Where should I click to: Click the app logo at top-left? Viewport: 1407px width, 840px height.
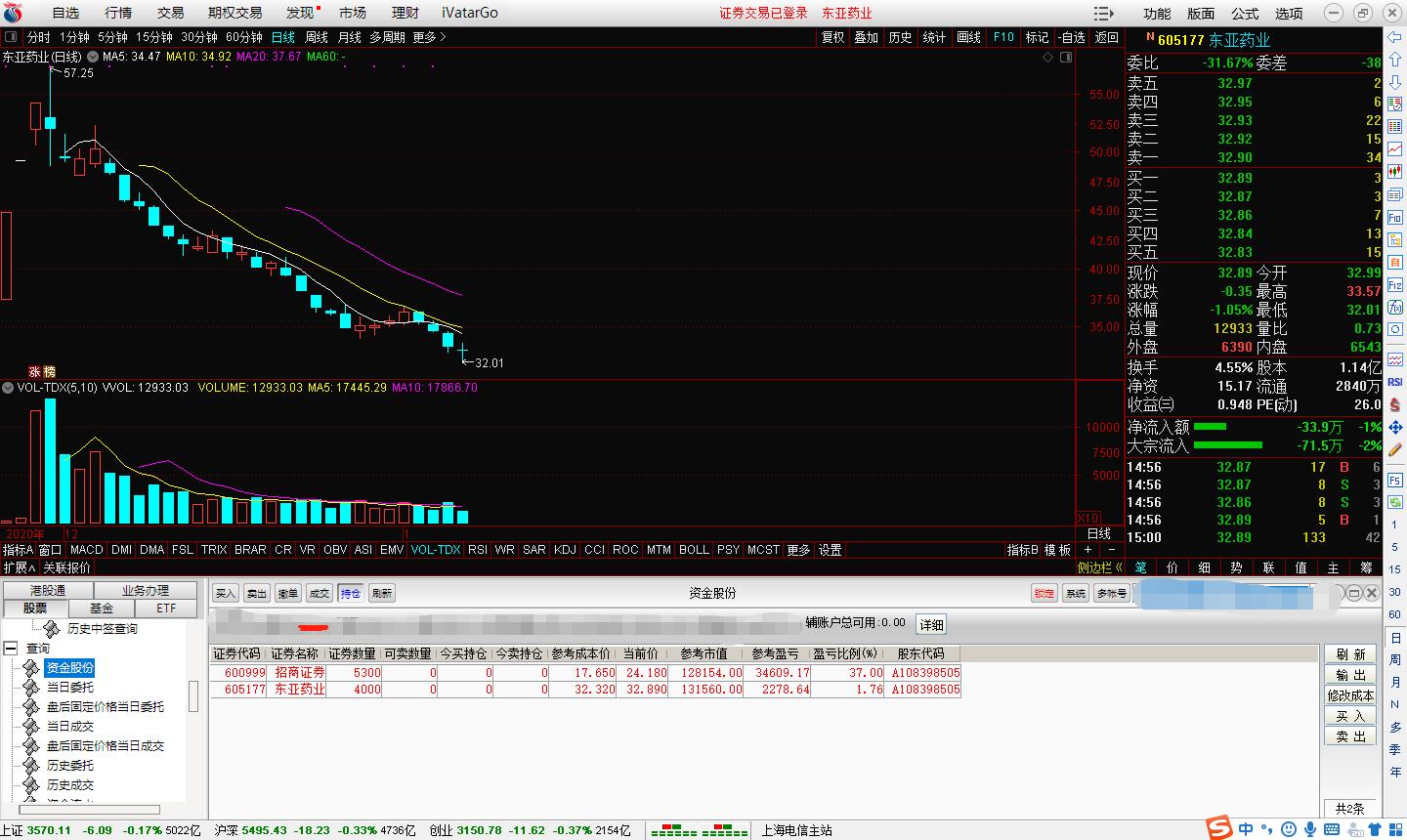click(x=15, y=13)
